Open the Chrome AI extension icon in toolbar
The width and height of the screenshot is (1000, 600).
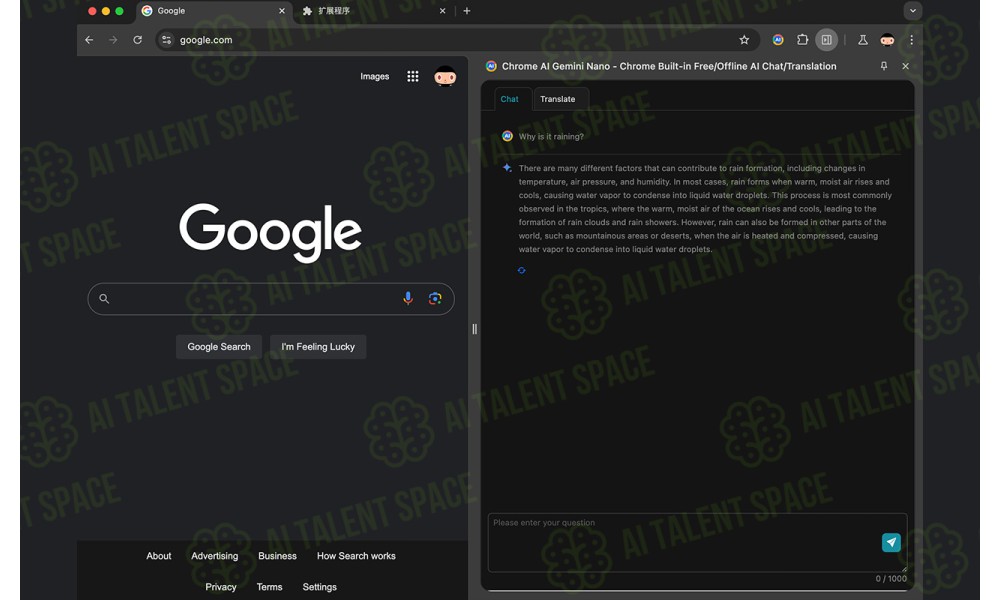pyautogui.click(x=777, y=40)
